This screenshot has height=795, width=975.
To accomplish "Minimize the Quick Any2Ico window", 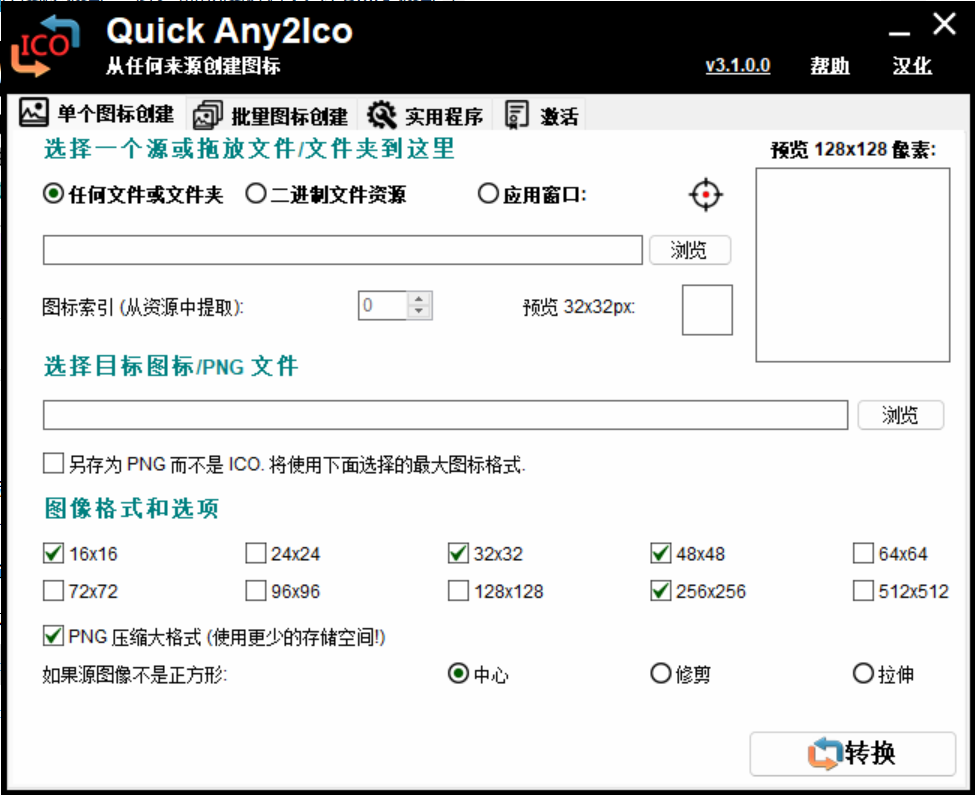I will (899, 31).
